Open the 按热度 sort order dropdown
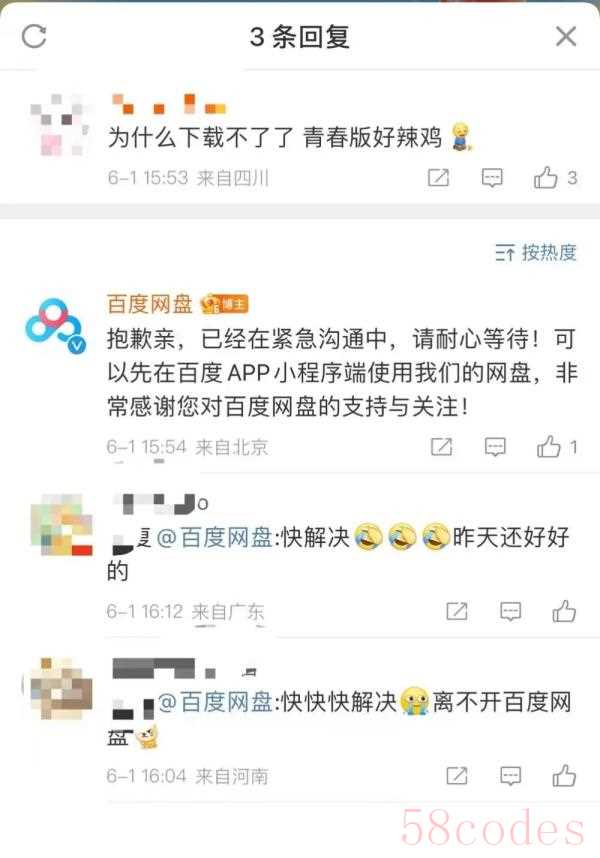This screenshot has width=600, height=858. (x=535, y=252)
